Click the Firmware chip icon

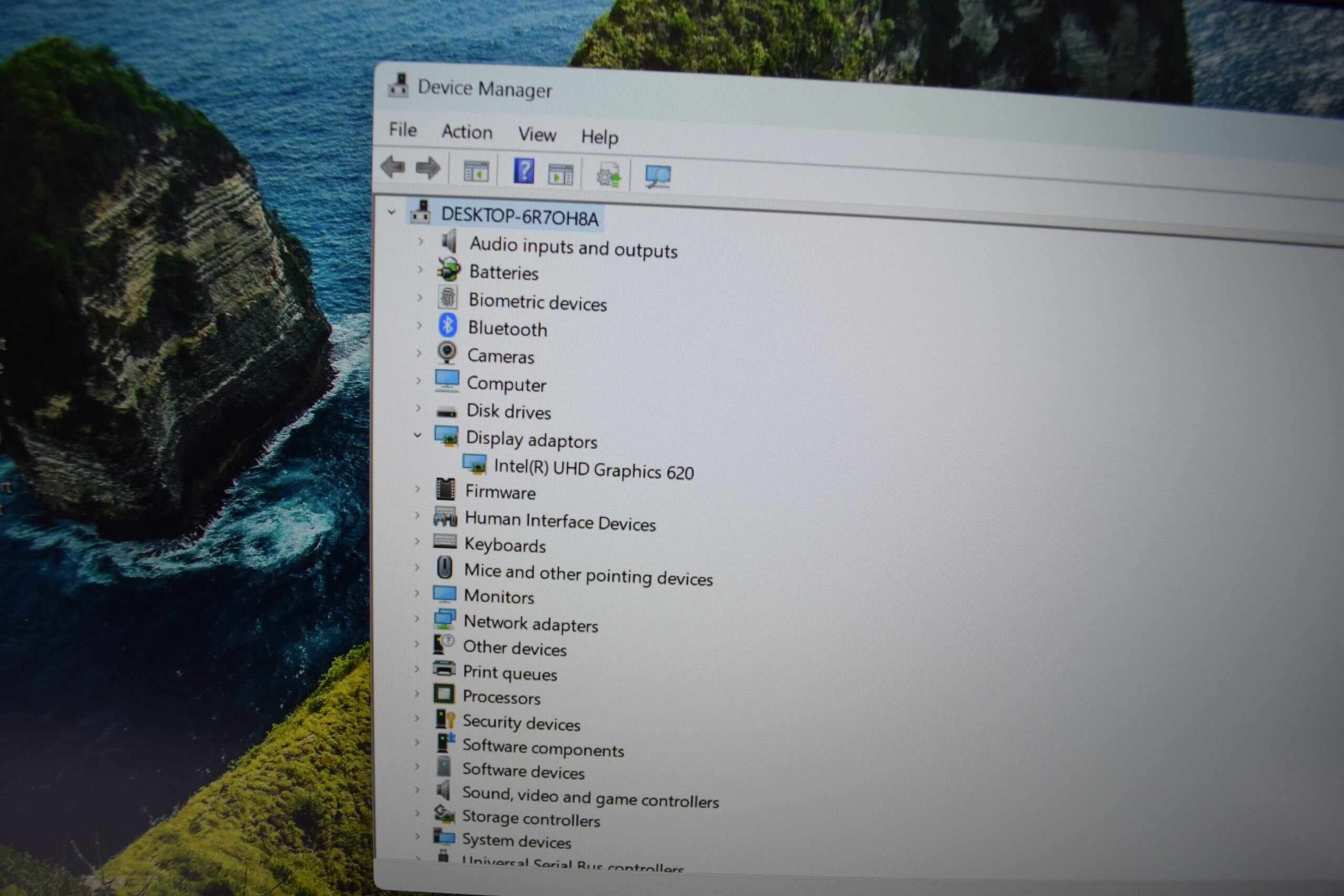tap(445, 489)
